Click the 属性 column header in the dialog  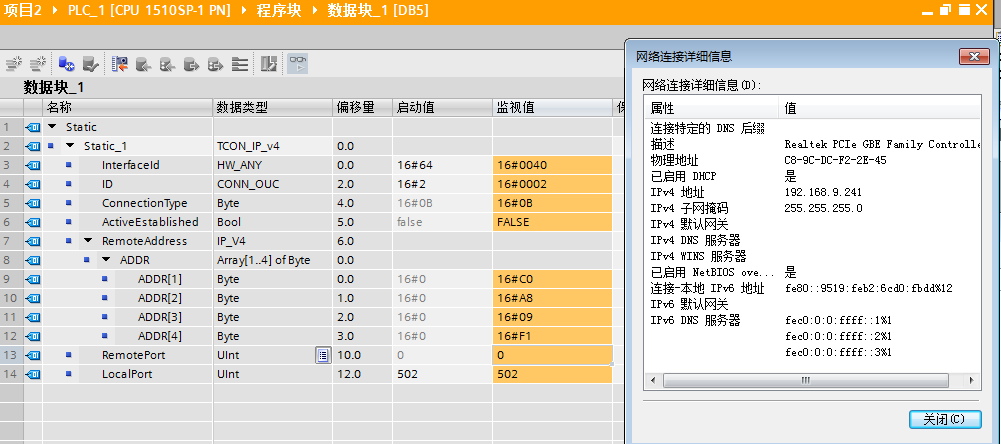click(711, 109)
